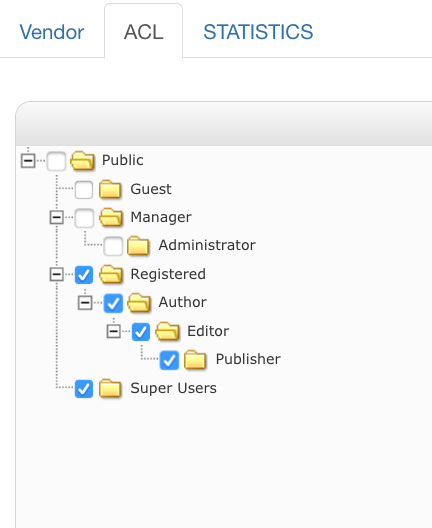Click the Super Users folder icon
The image size is (432, 528).
pyautogui.click(x=110, y=388)
